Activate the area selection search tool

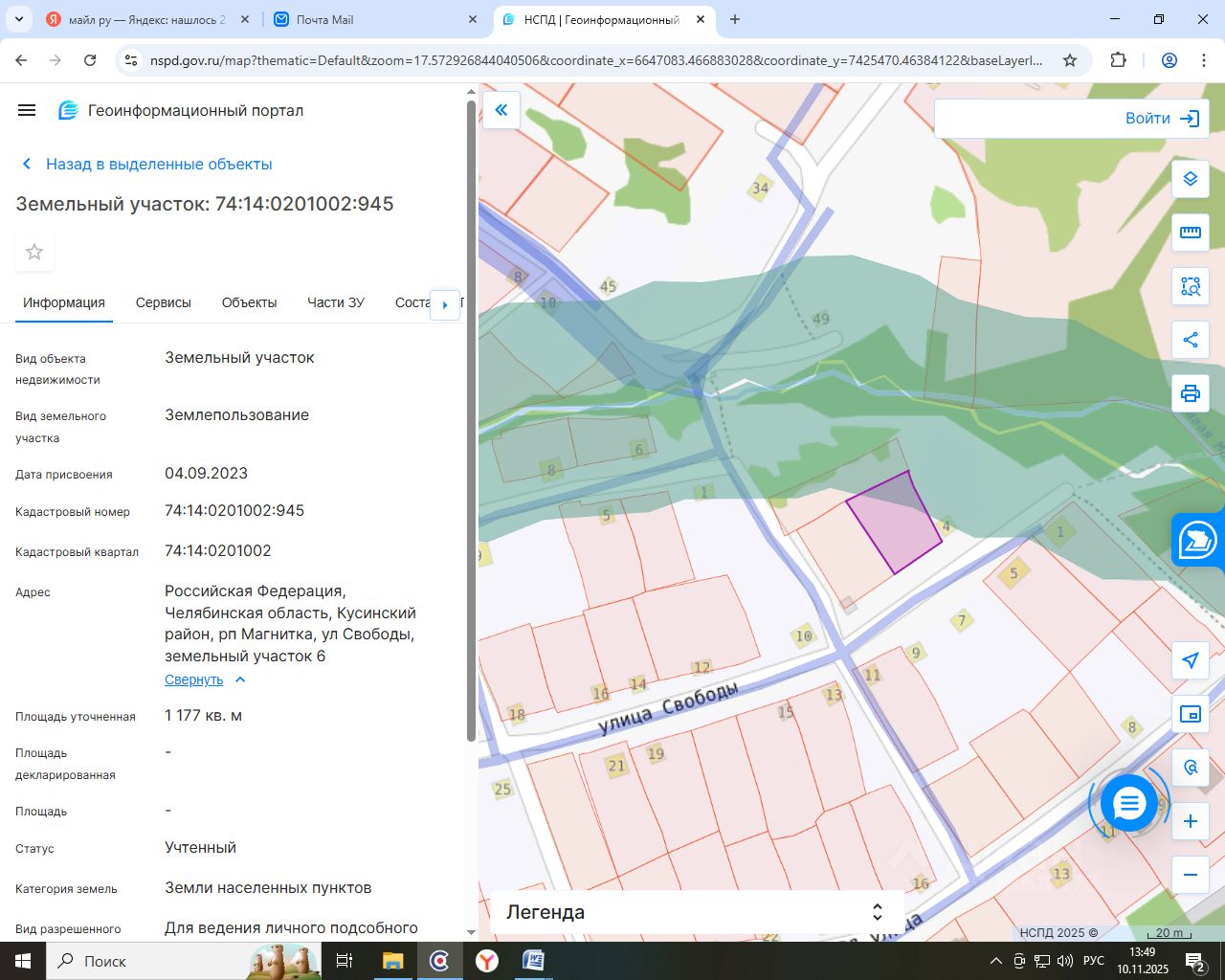tap(1190, 286)
